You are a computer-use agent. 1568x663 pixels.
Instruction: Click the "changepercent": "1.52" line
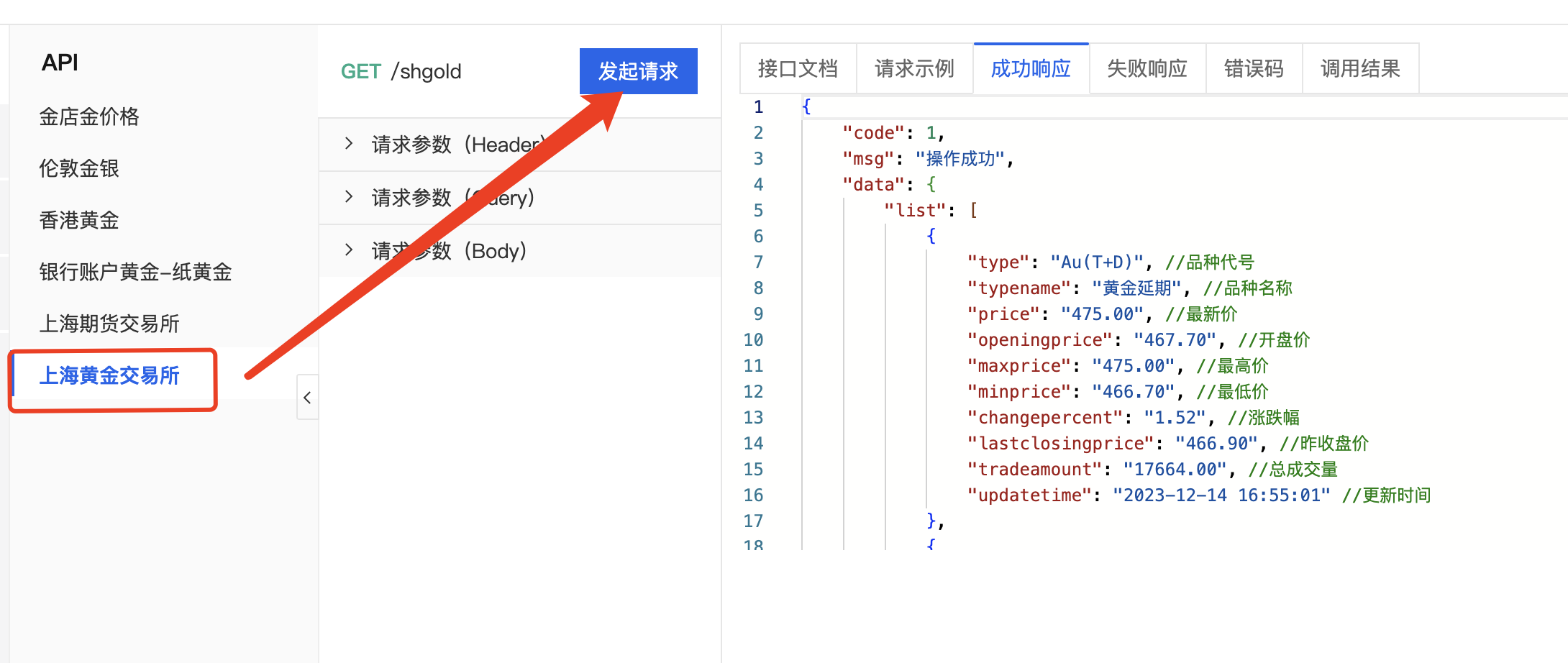pos(1134,418)
